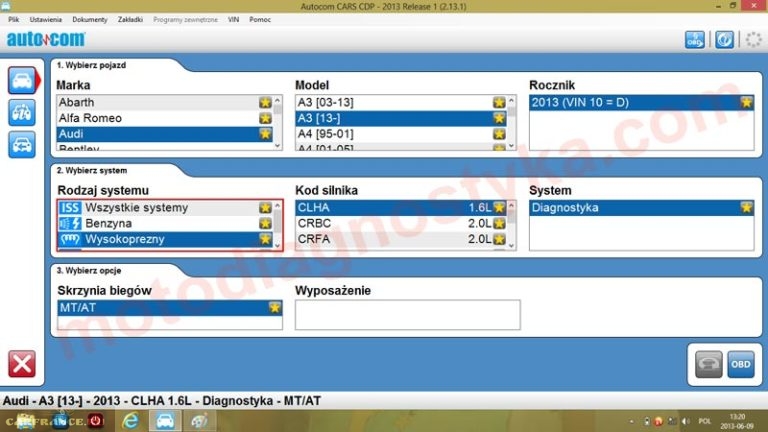Screen dimensions: 768x432
Task: Toggle favorite star for 2013 (VIN 10 = D)
Action: 746,102
